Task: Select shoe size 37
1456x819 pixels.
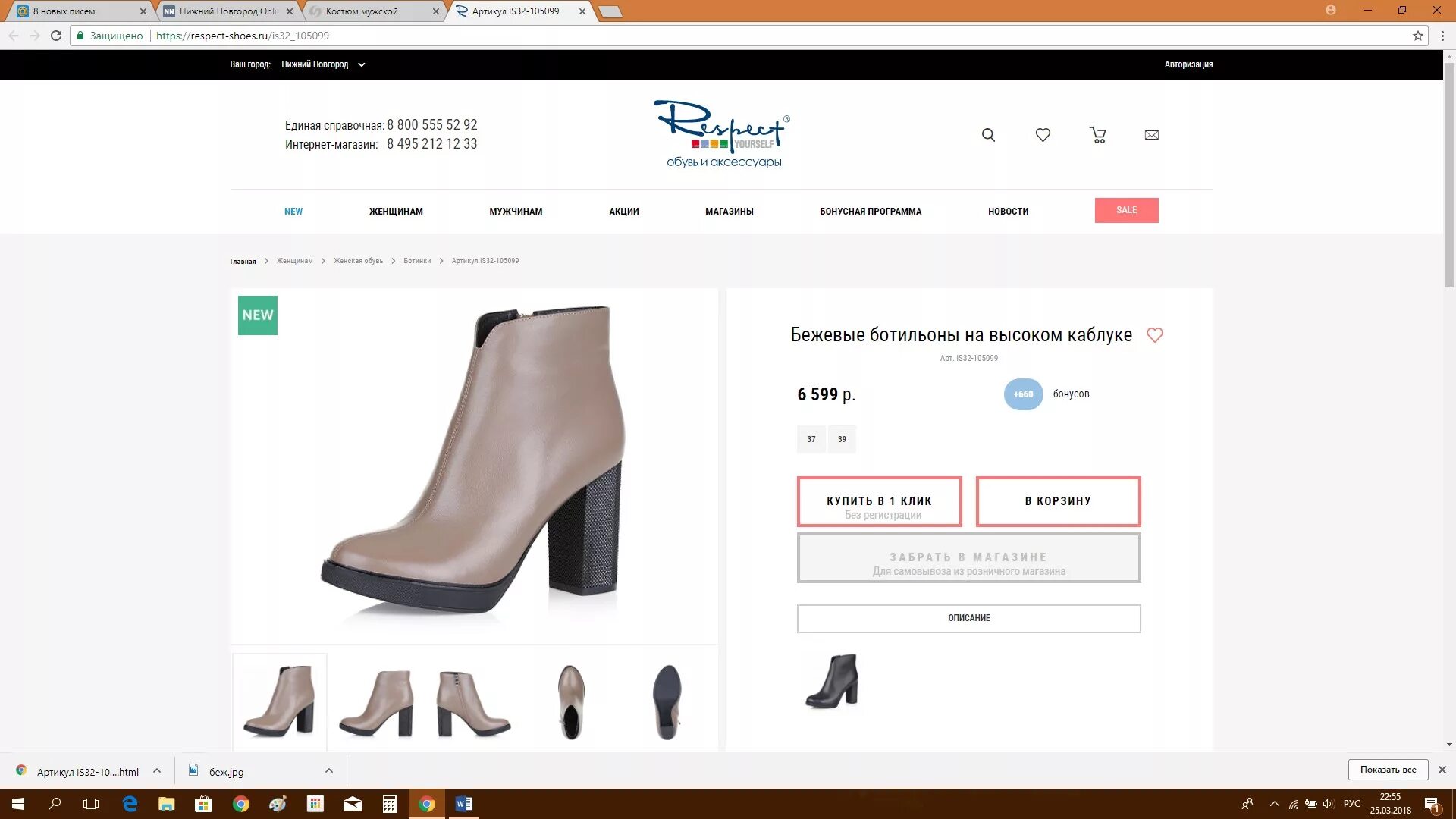Action: [811, 439]
